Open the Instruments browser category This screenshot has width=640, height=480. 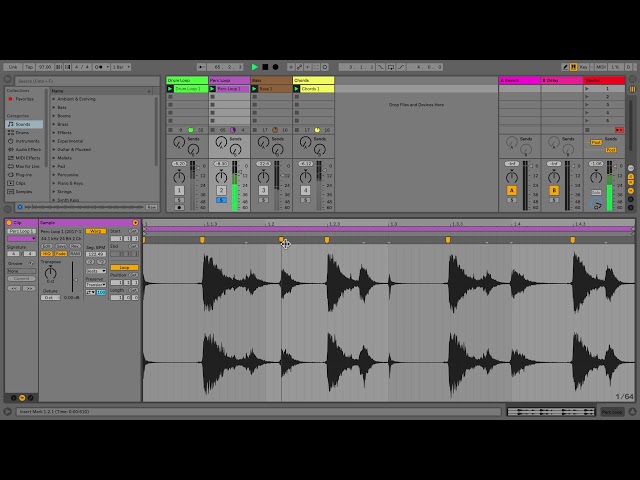(x=24, y=141)
